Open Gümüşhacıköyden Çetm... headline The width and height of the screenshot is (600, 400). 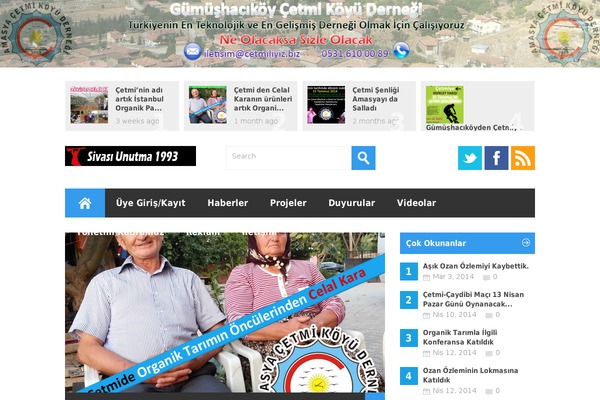(473, 128)
